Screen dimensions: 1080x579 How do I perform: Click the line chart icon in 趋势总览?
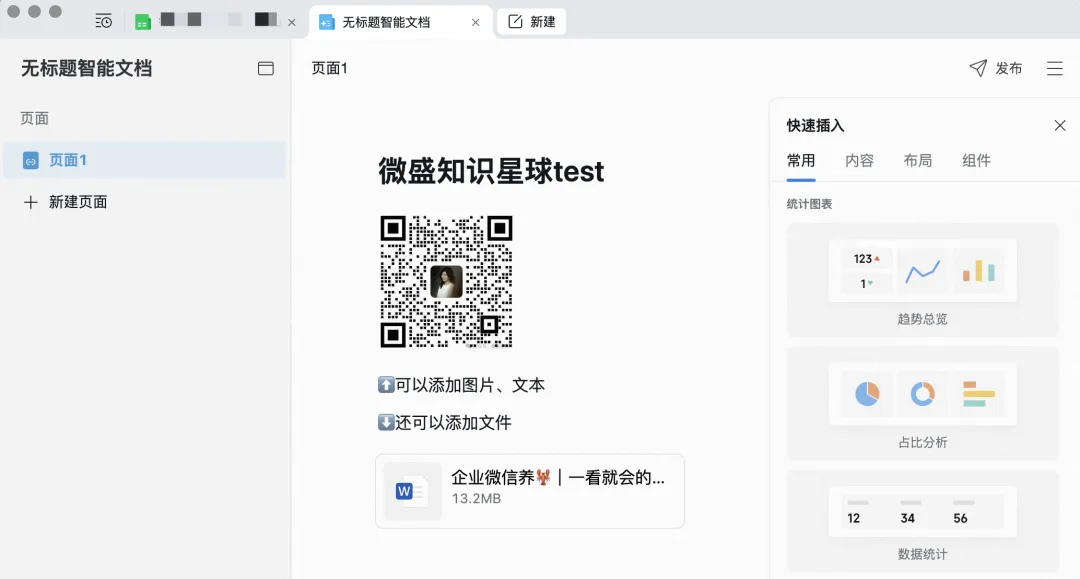(x=922, y=272)
